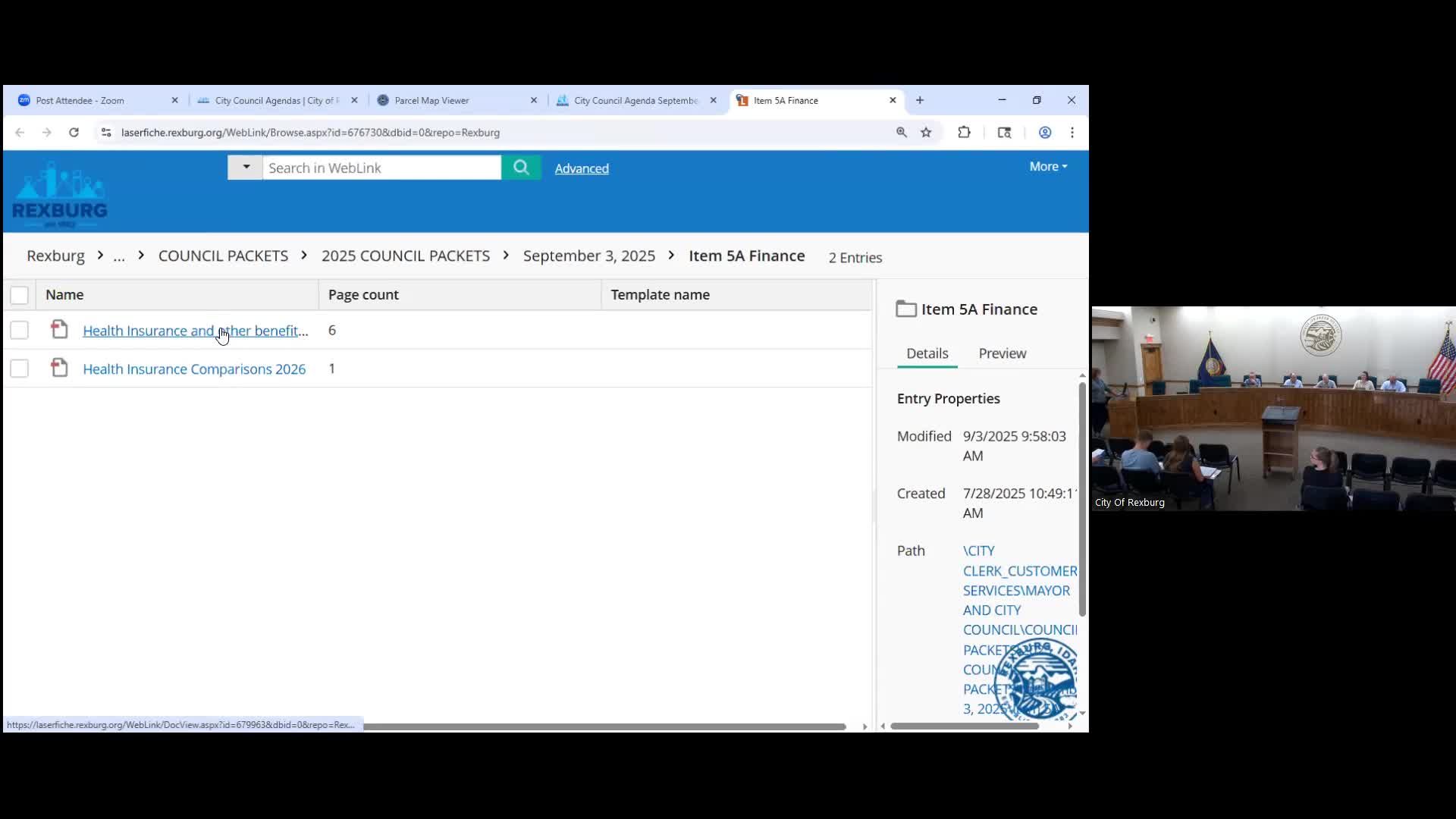This screenshot has height=819, width=1456.
Task: Expand the More menu in the header
Action: point(1048,166)
